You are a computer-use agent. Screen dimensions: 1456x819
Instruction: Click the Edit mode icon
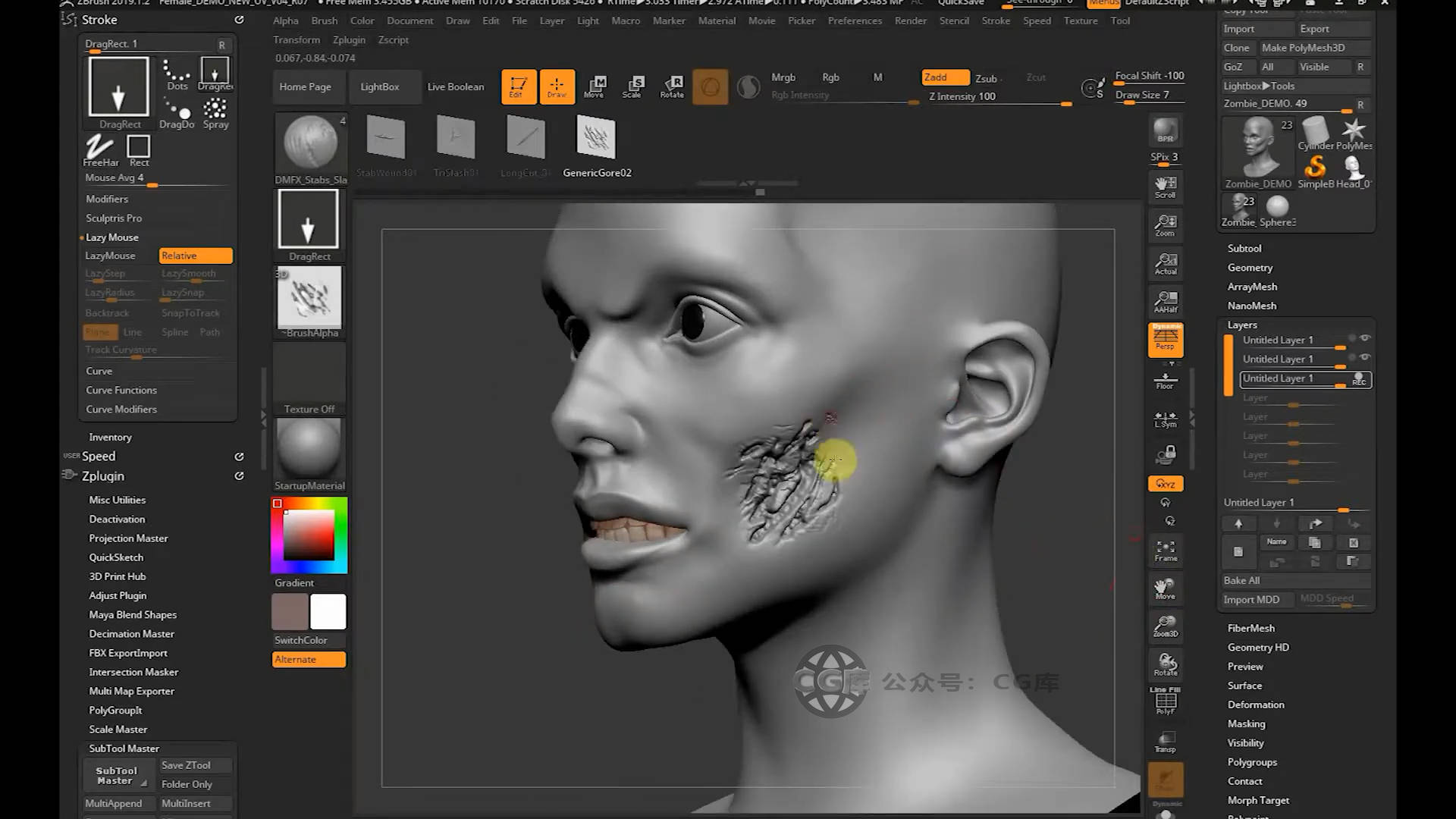[x=519, y=86]
